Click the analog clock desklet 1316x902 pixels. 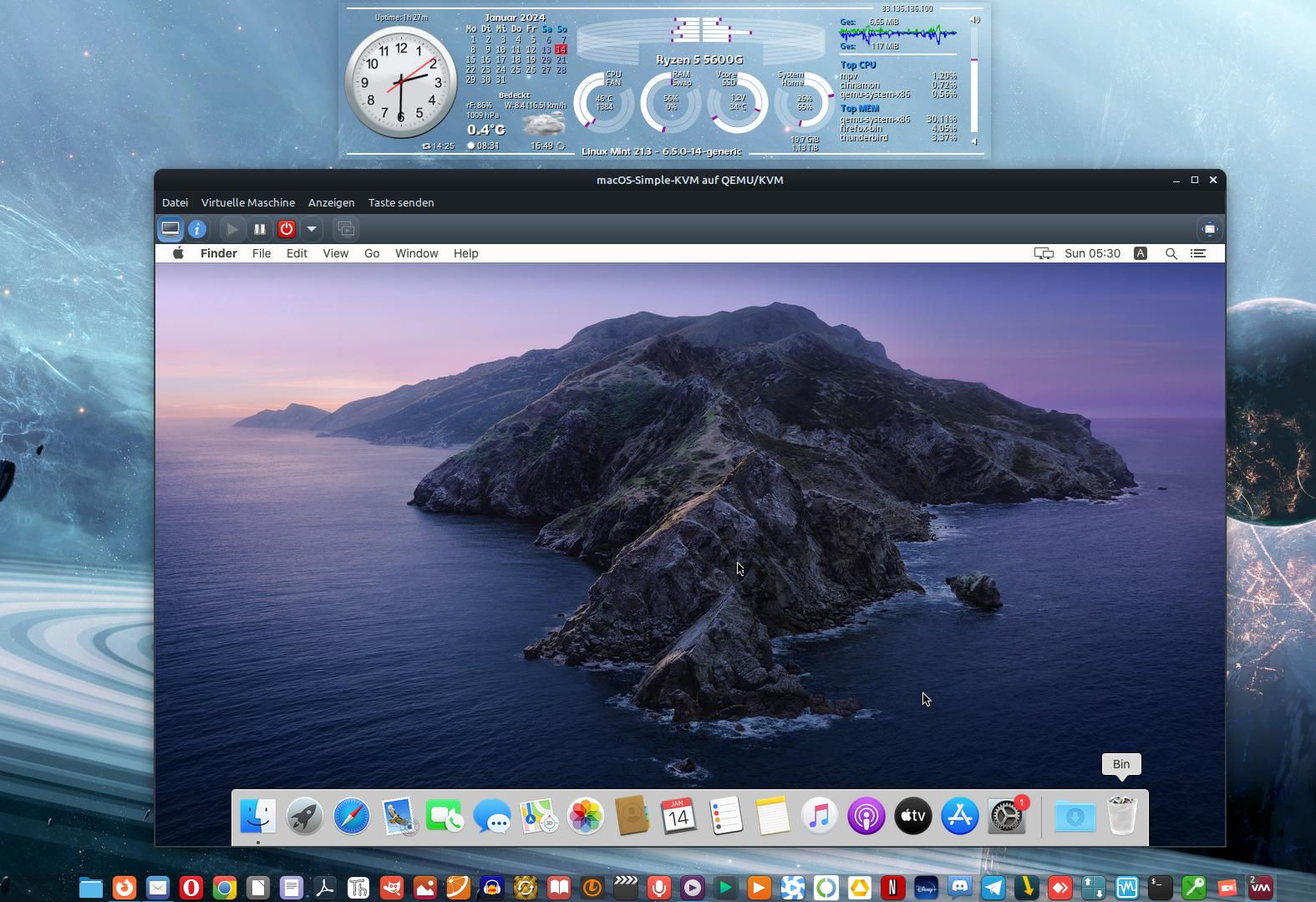coord(401,82)
